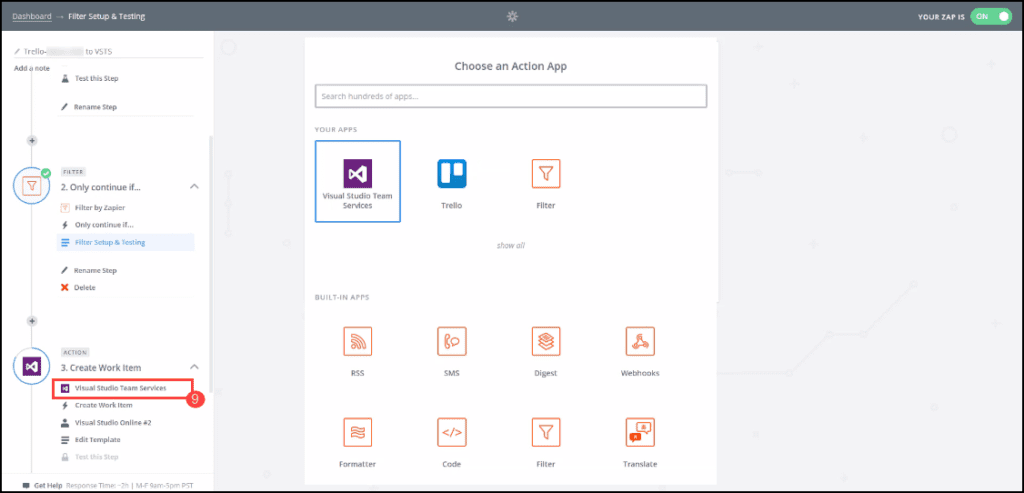Choose the Trello app icon
The width and height of the screenshot is (1024, 493).
tap(451, 175)
